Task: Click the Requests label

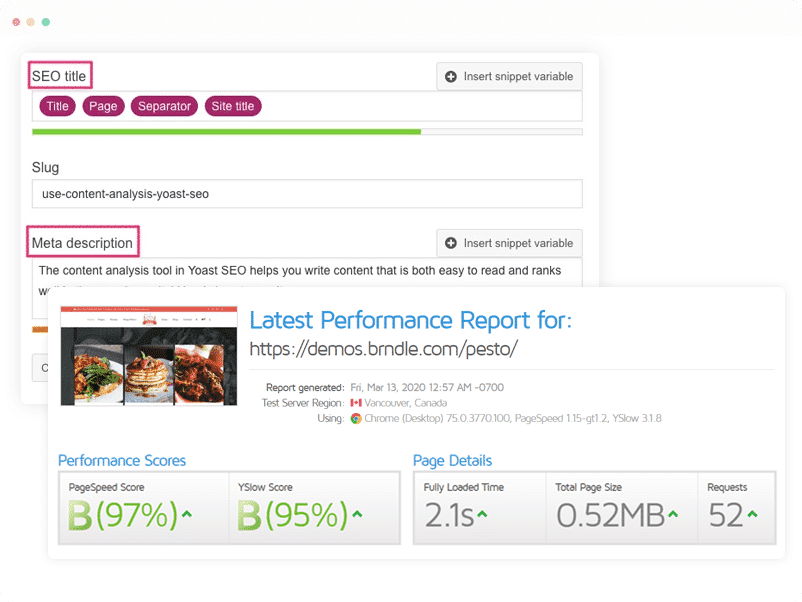Action: 727,487
